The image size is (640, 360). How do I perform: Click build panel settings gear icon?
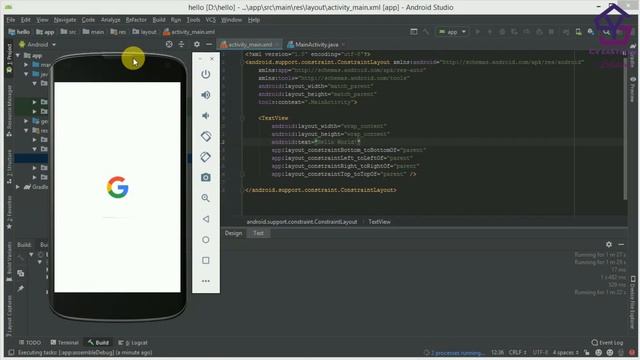(x=609, y=244)
